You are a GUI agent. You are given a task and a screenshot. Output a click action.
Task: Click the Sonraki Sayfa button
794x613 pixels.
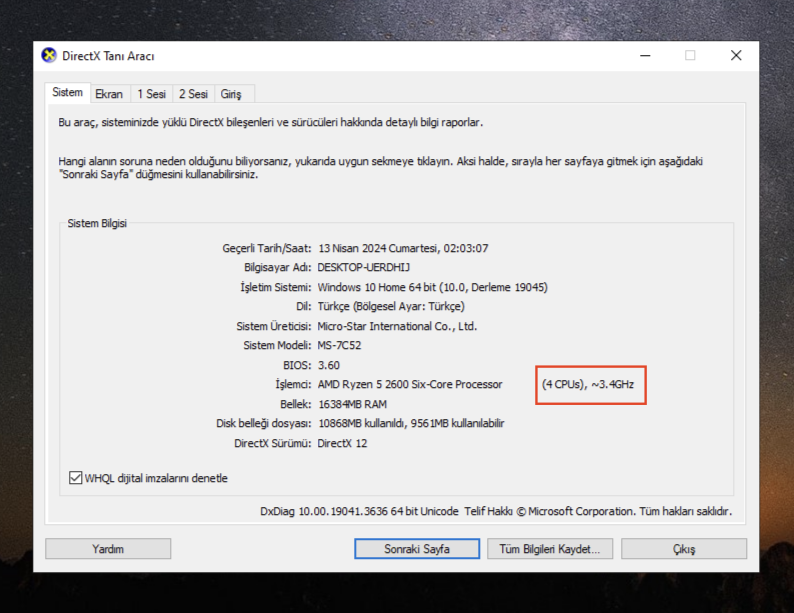tap(417, 549)
